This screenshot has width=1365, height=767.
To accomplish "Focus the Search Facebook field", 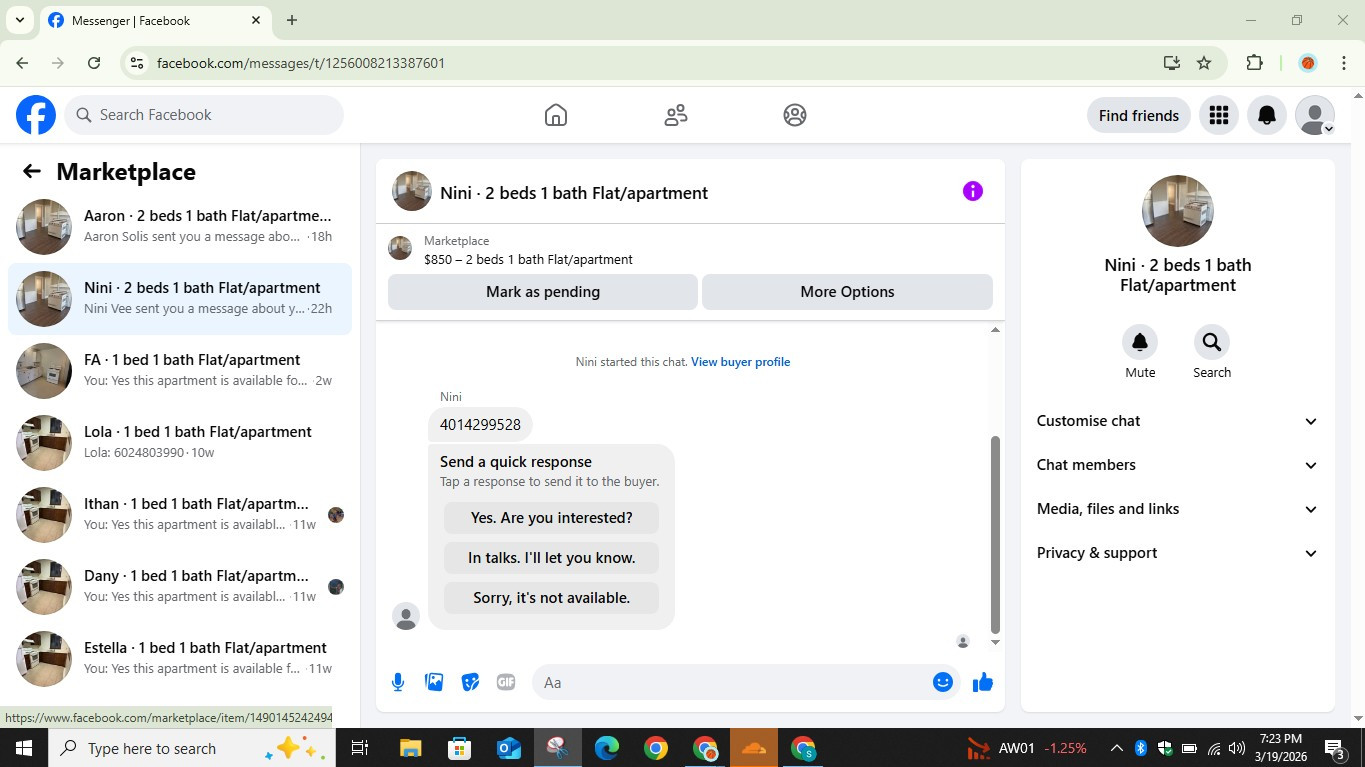I will [x=205, y=115].
